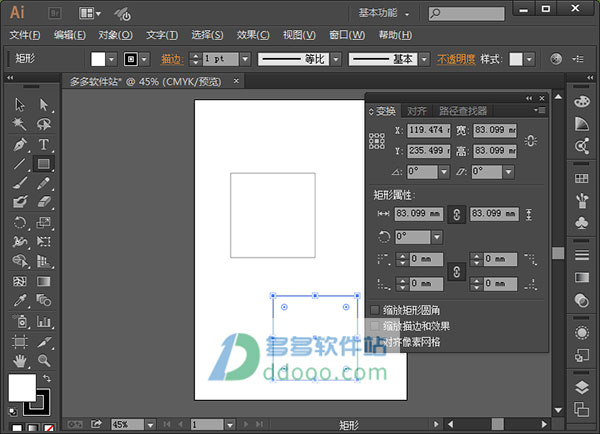Image resolution: width=600 pixels, height=434 pixels.
Task: Open 基本 brush definition dropdown
Action: coord(424,59)
